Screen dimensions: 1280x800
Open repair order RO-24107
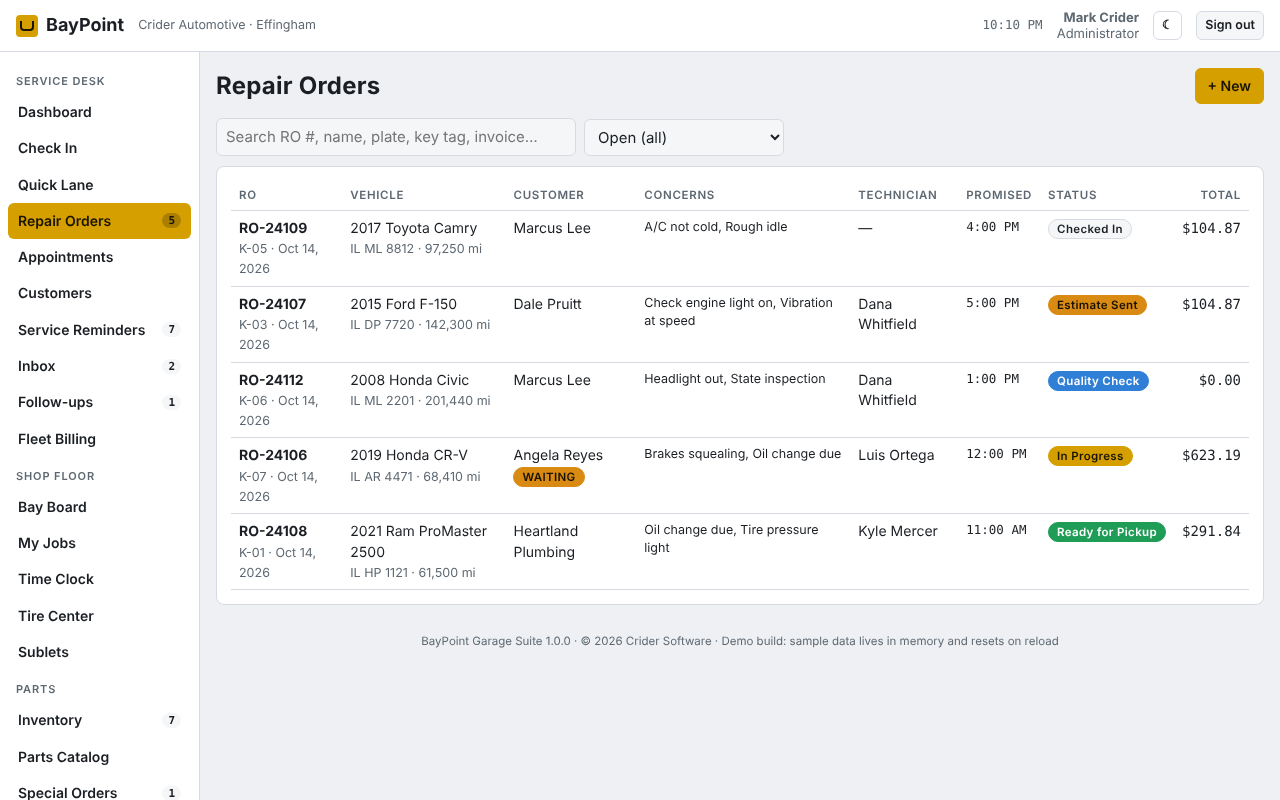[272, 304]
